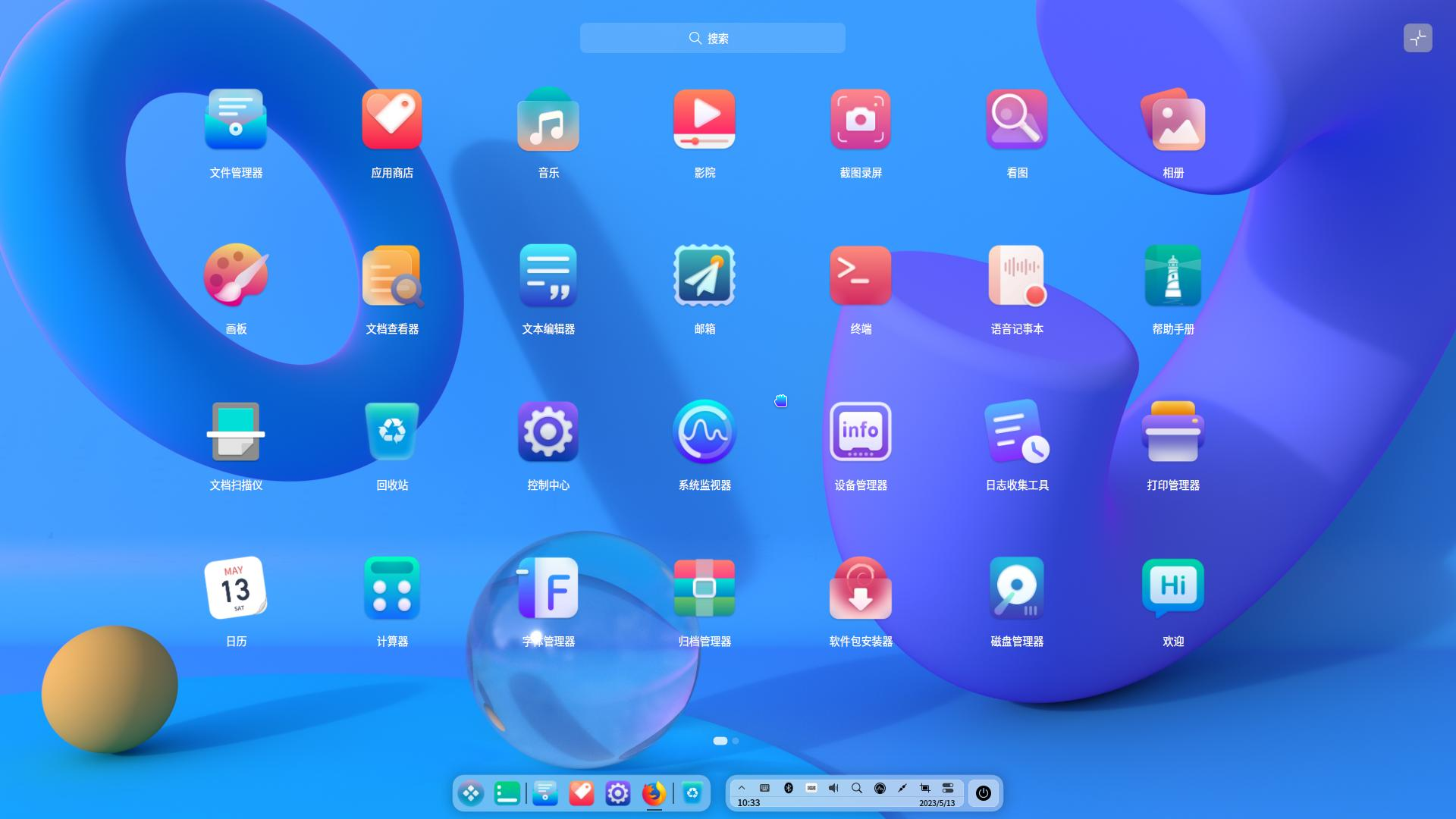The height and width of the screenshot is (819, 1456).
Task: Toggle Bluetooth via its tray icon
Action: (x=789, y=789)
